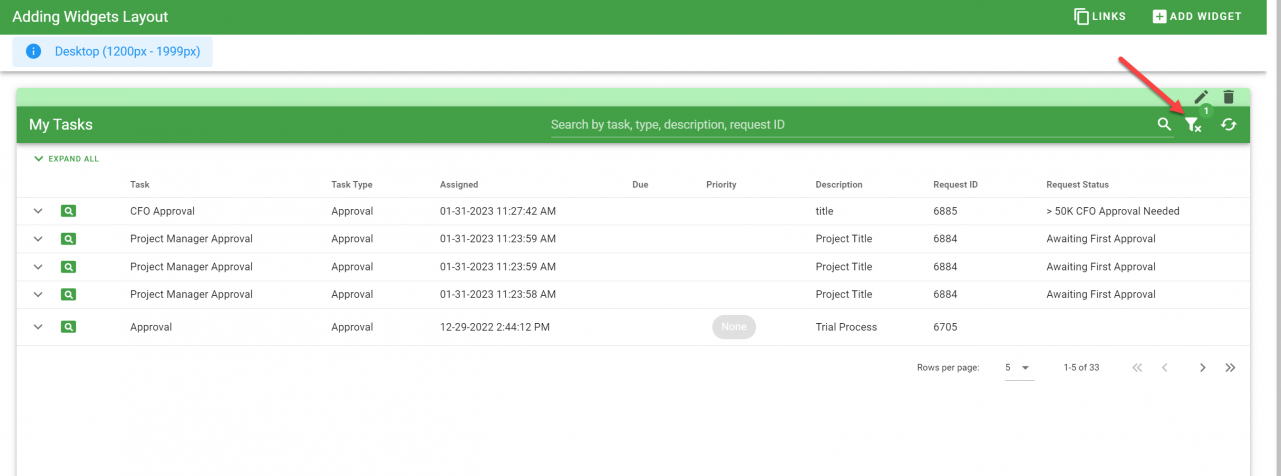Go to the next page of tasks

(x=1203, y=368)
